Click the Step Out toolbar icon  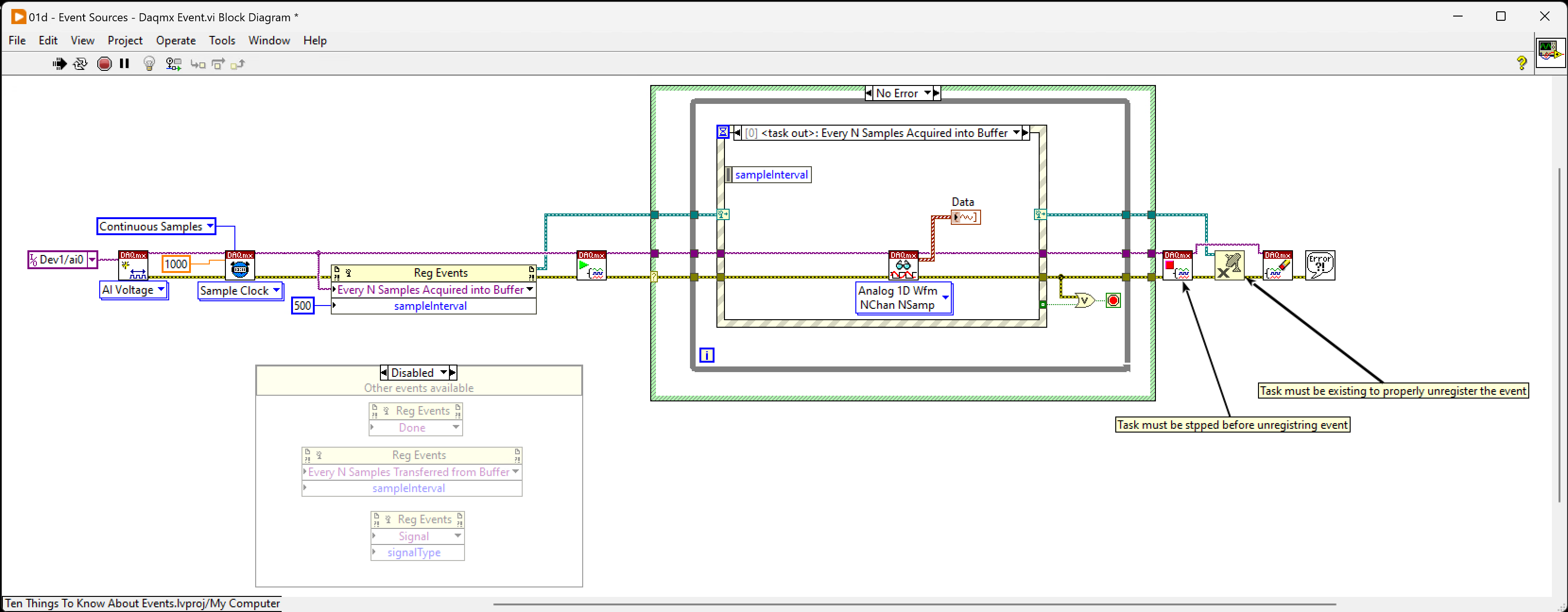pyautogui.click(x=237, y=64)
